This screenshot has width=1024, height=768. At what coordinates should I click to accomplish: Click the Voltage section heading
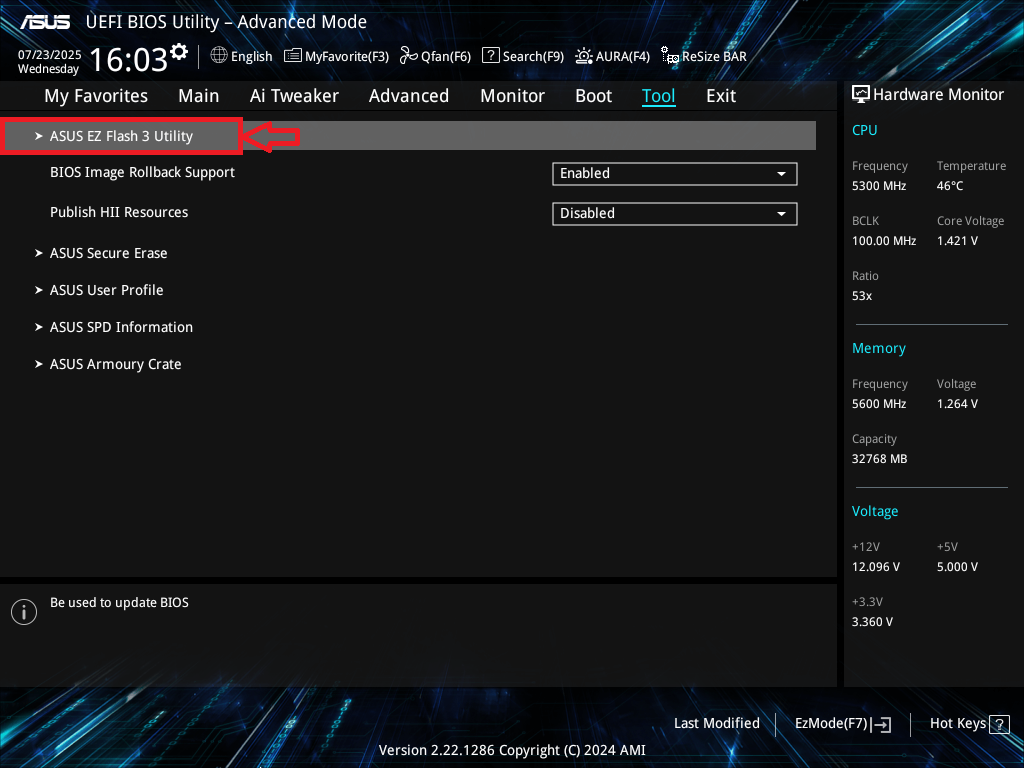[x=874, y=511]
